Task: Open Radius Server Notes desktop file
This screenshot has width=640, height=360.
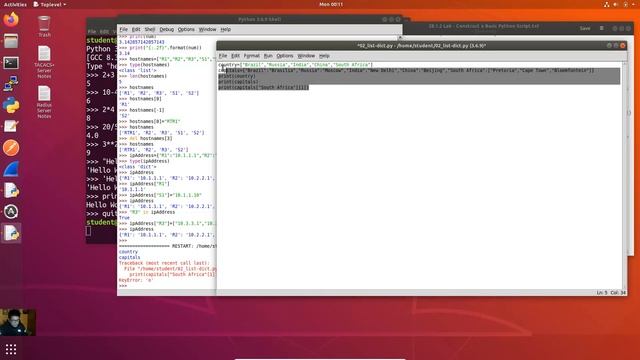Action: (44, 102)
